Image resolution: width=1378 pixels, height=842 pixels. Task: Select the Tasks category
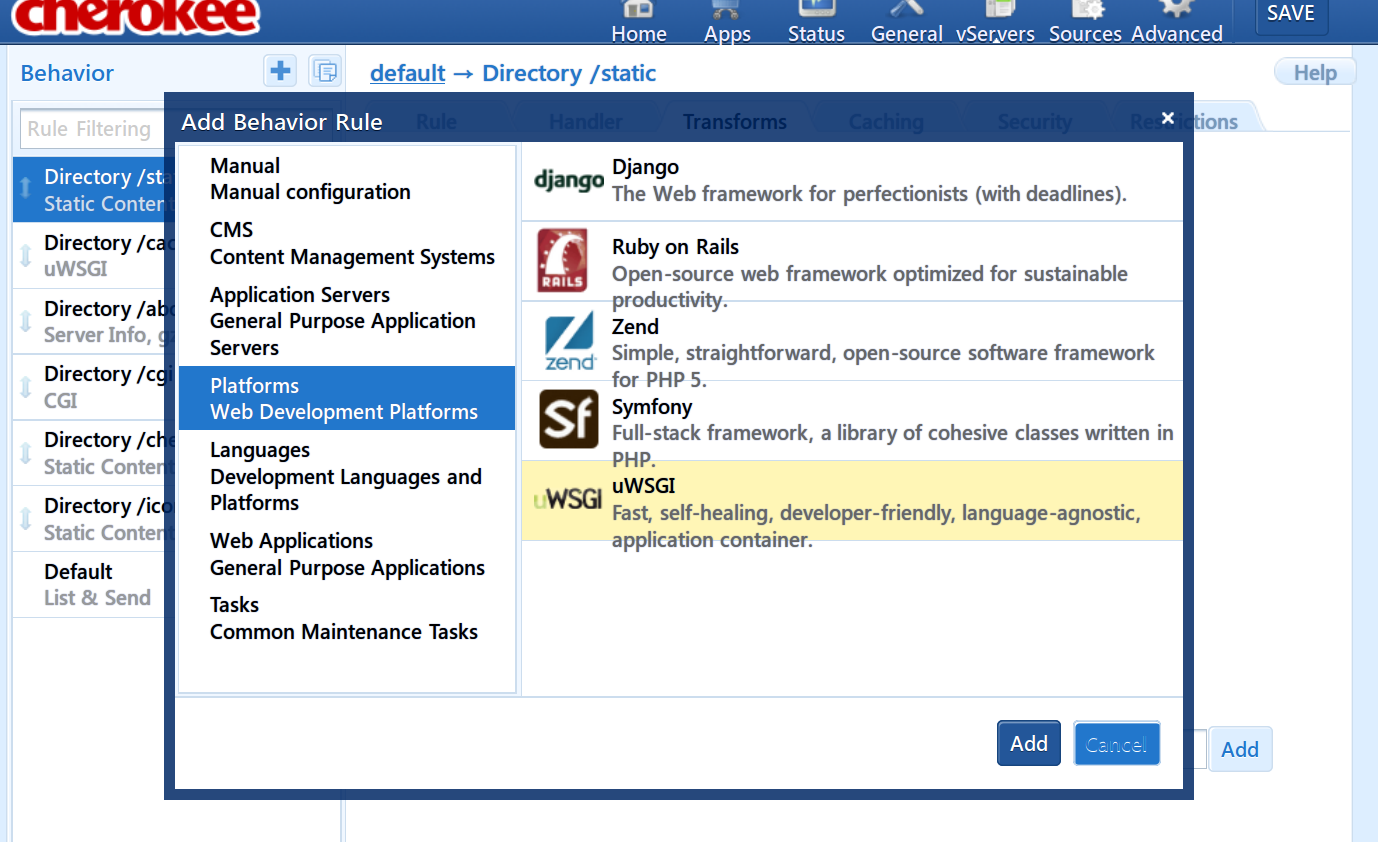347,618
